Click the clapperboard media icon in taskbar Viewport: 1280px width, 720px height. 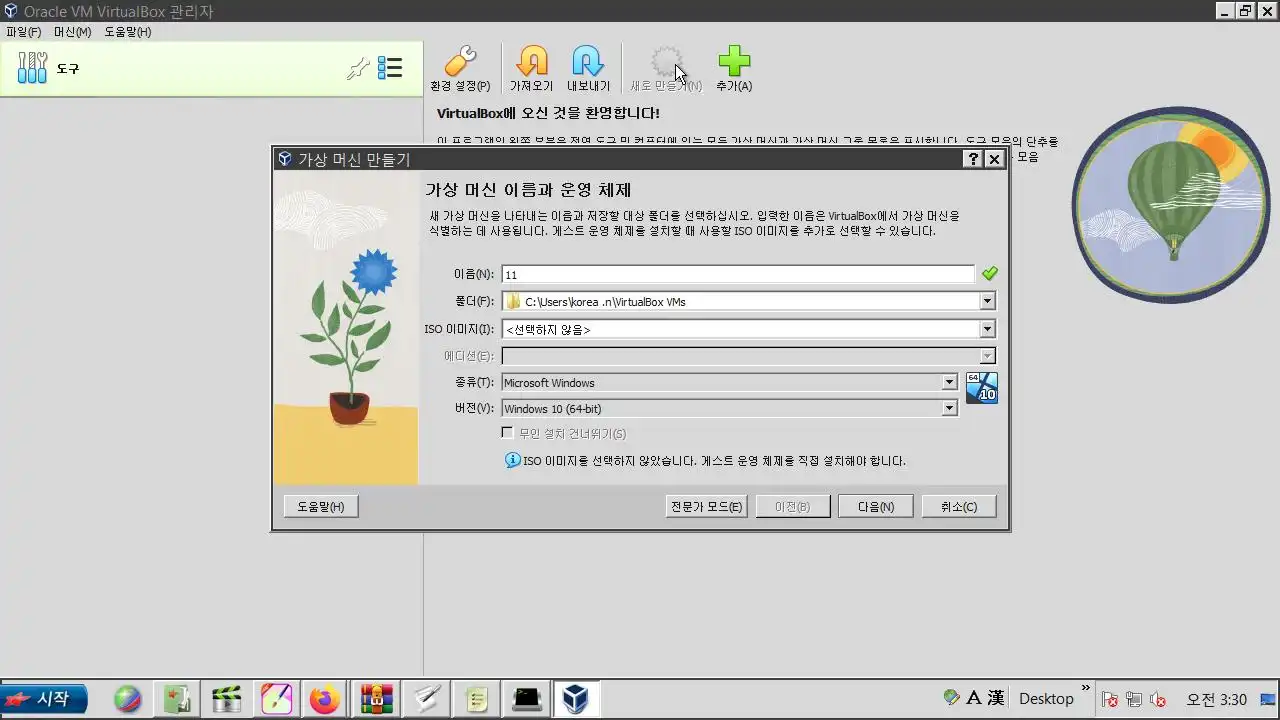click(227, 699)
